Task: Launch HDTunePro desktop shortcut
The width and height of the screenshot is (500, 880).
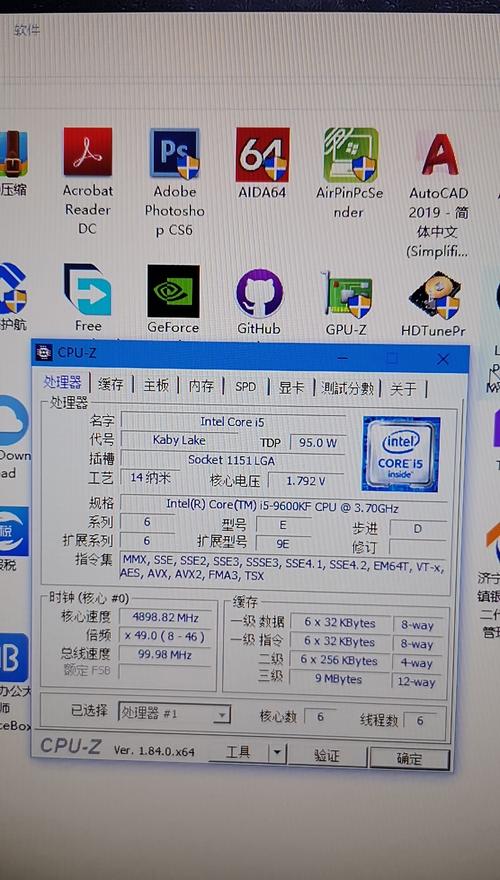Action: click(434, 296)
